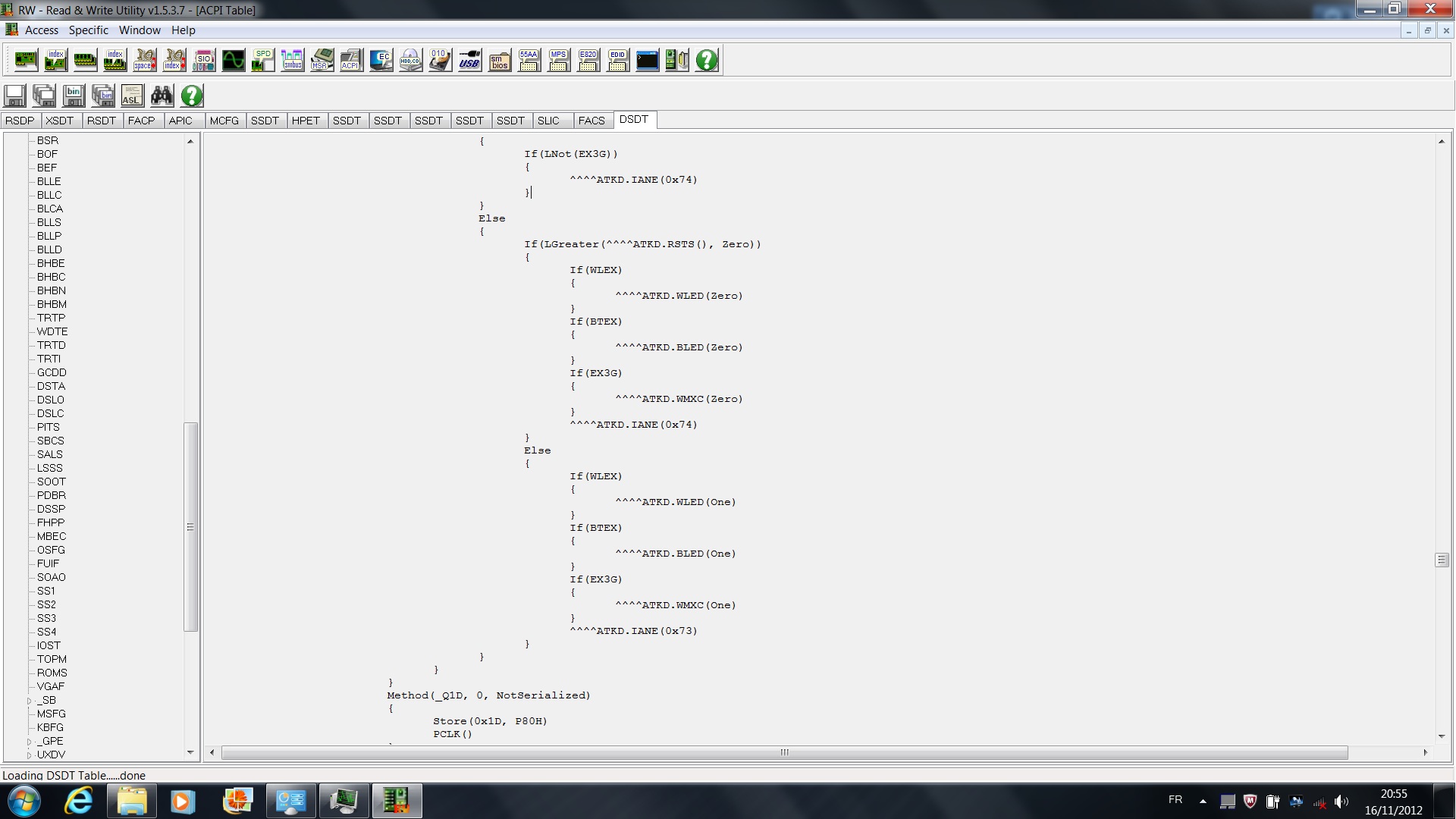Screen dimensions: 1456x819
Task: Expand the UXDV tree node
Action: tap(30, 755)
